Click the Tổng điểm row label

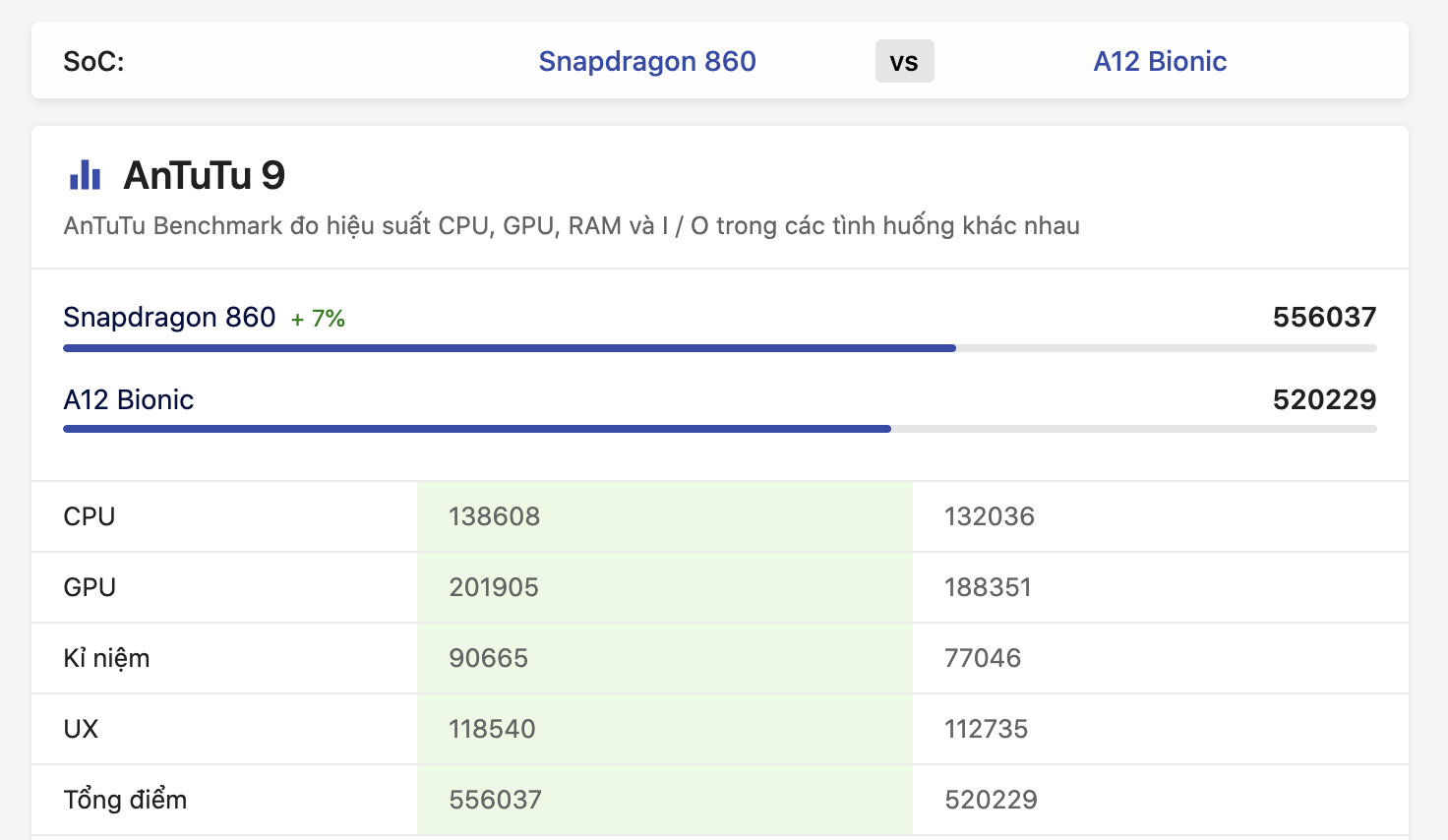pyautogui.click(x=125, y=800)
